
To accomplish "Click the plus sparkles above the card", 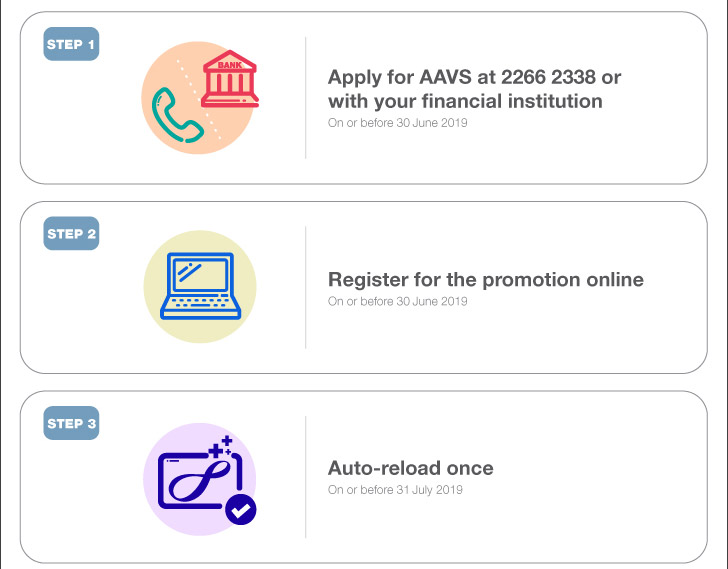I will click(221, 446).
